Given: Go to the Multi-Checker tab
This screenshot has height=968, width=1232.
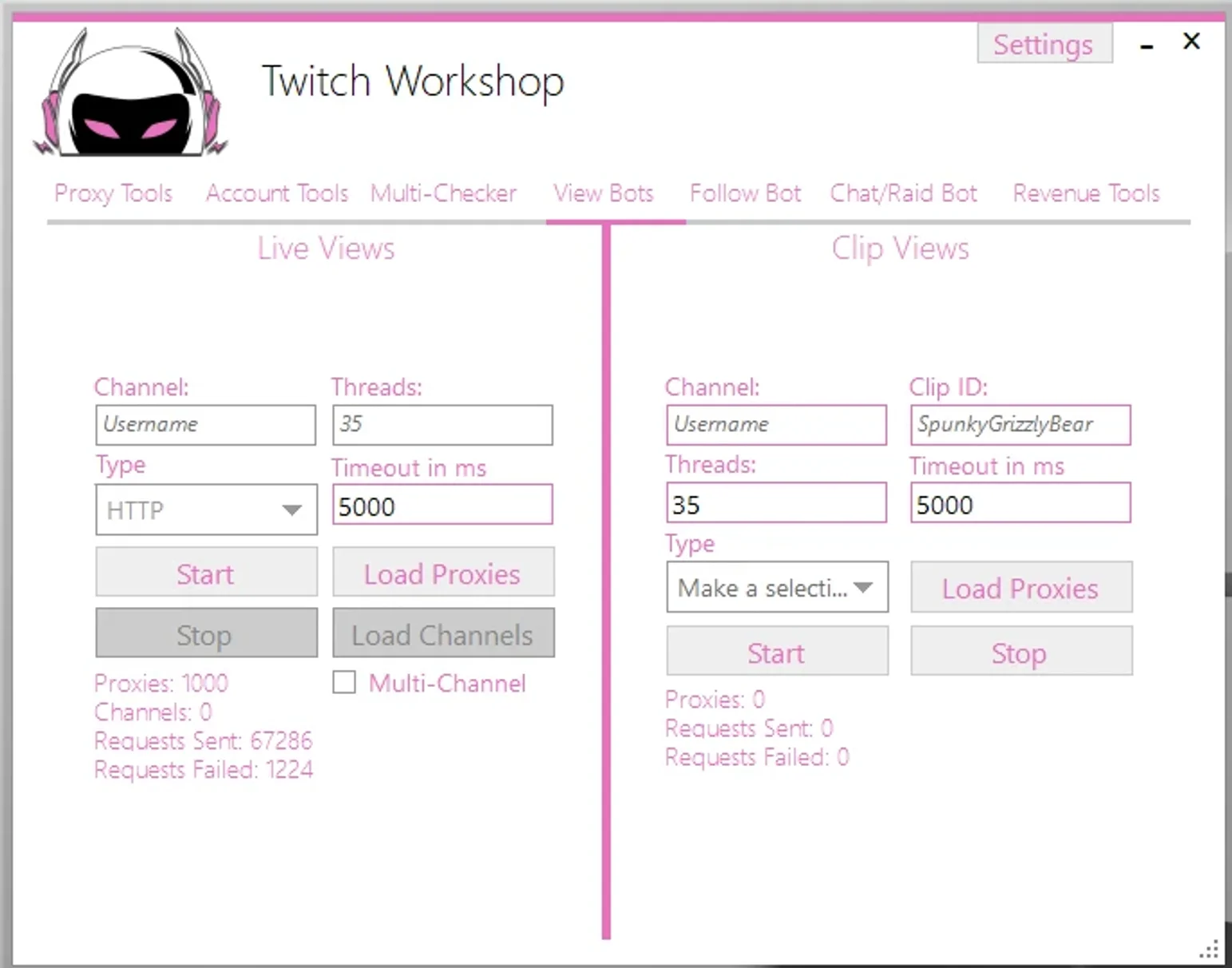Looking at the screenshot, I should tap(443, 193).
